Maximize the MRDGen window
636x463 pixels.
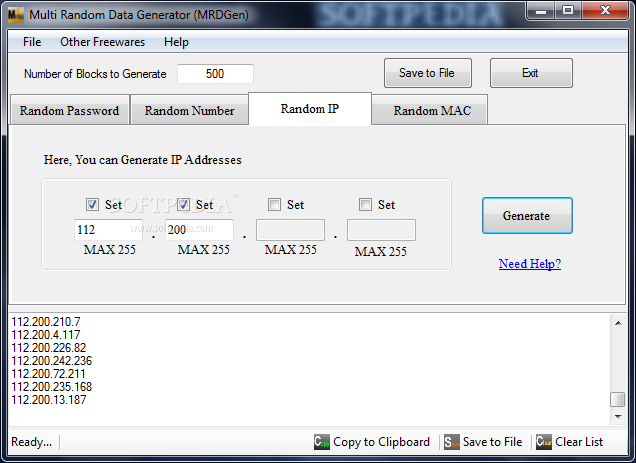pos(568,11)
